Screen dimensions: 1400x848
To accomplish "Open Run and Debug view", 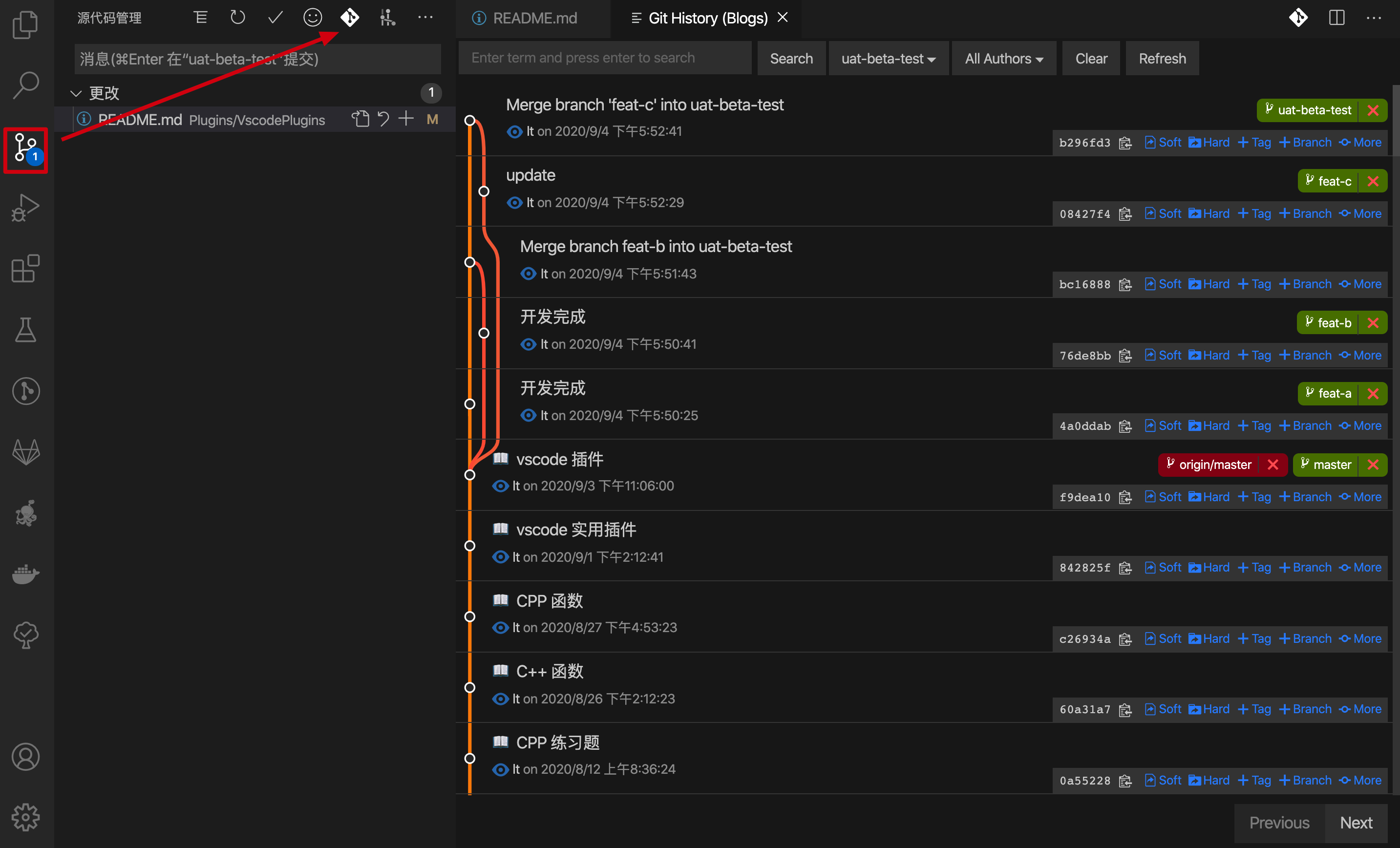I will pos(25,208).
